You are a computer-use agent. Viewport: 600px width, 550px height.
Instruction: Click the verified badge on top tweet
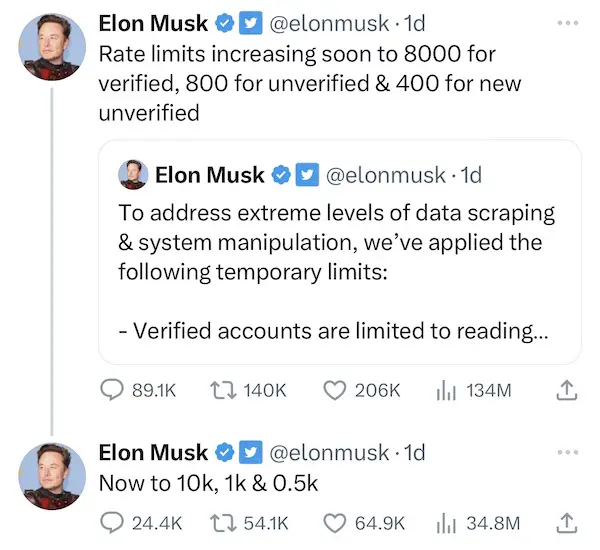point(226,23)
